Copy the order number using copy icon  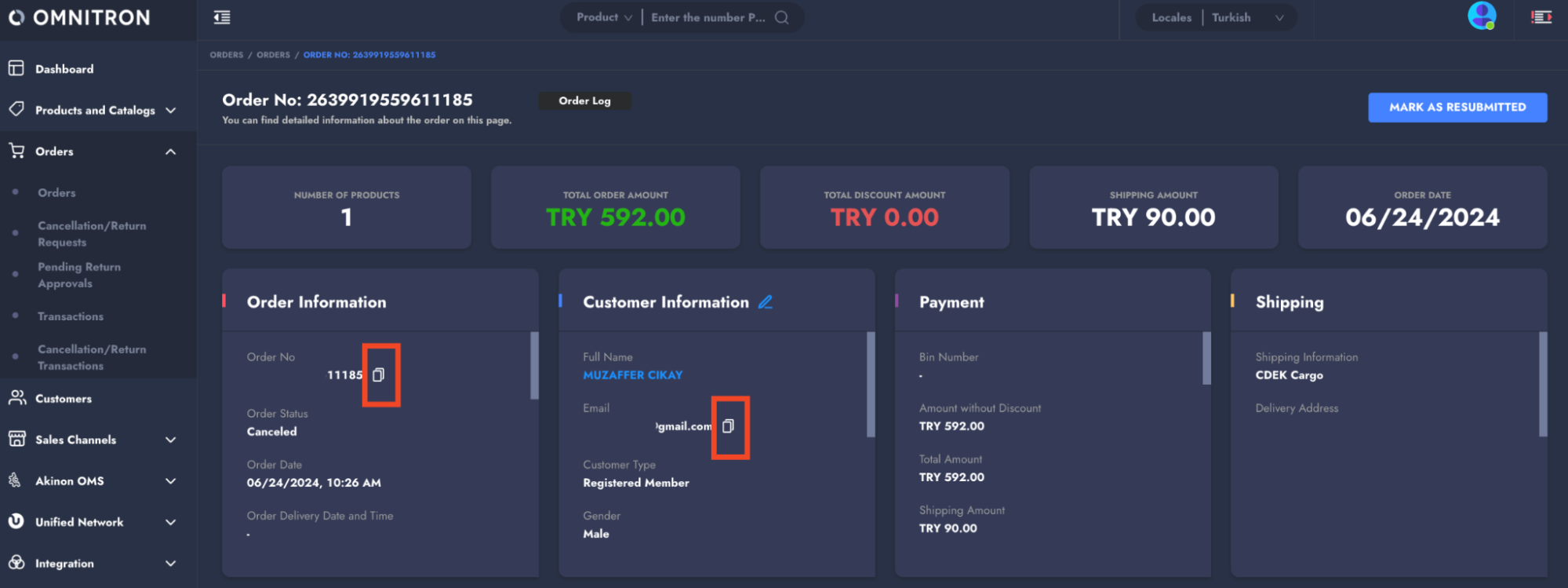(x=379, y=375)
